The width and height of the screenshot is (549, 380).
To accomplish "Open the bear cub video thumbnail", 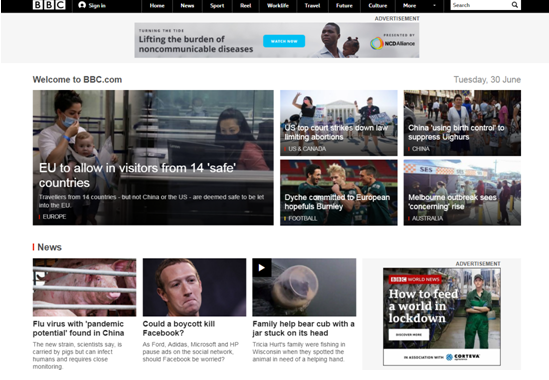I will coord(304,287).
